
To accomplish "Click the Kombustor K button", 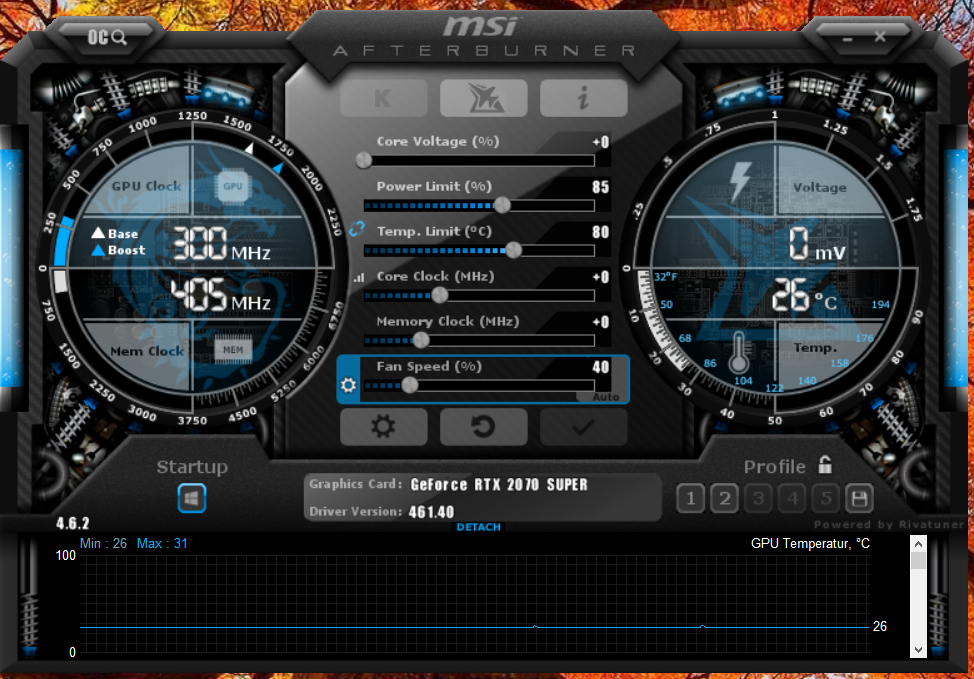I will click(383, 98).
